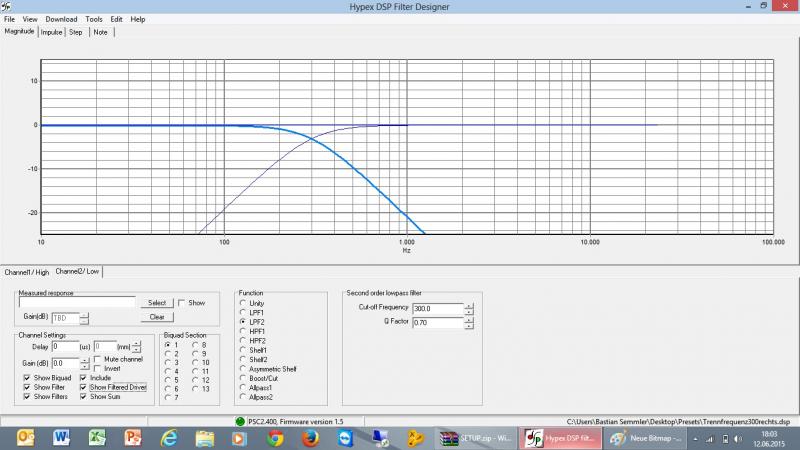Viewport: 800px width, 450px height.
Task: Toggle the Show Biquad checkbox
Action: [25, 379]
